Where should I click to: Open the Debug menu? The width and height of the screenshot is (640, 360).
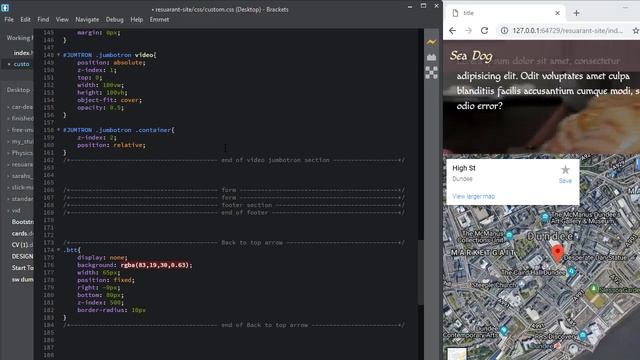pyautogui.click(x=114, y=20)
